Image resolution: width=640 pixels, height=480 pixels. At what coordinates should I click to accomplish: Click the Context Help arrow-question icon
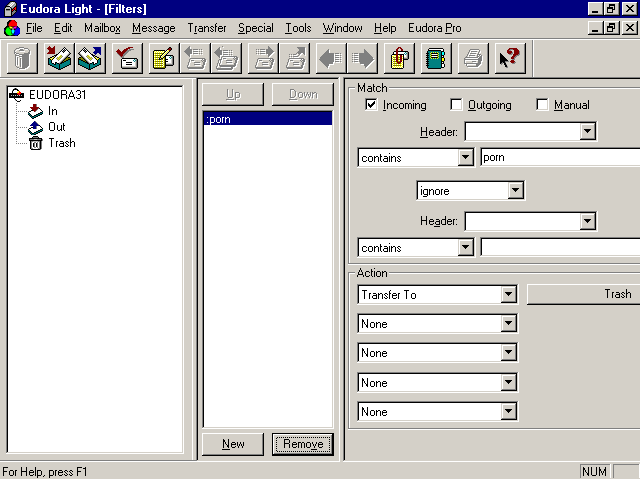[x=510, y=58]
